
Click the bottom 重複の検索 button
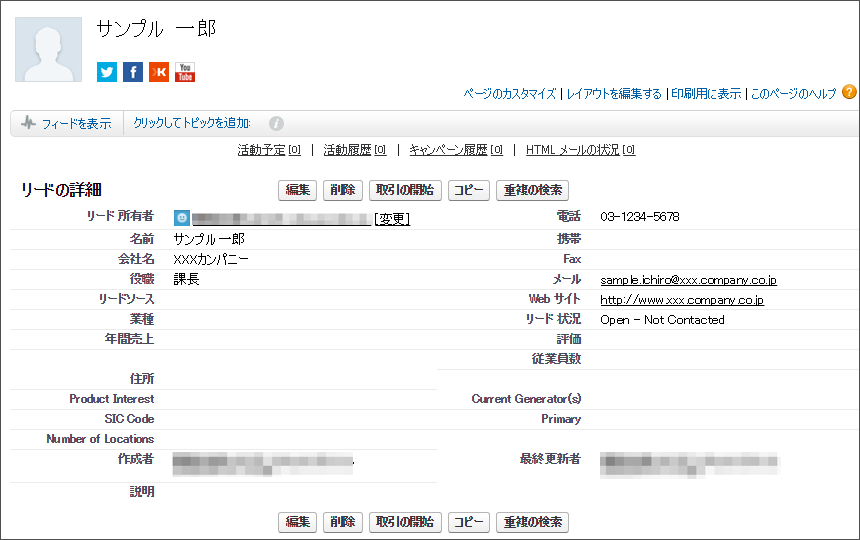pyautogui.click(x=533, y=522)
